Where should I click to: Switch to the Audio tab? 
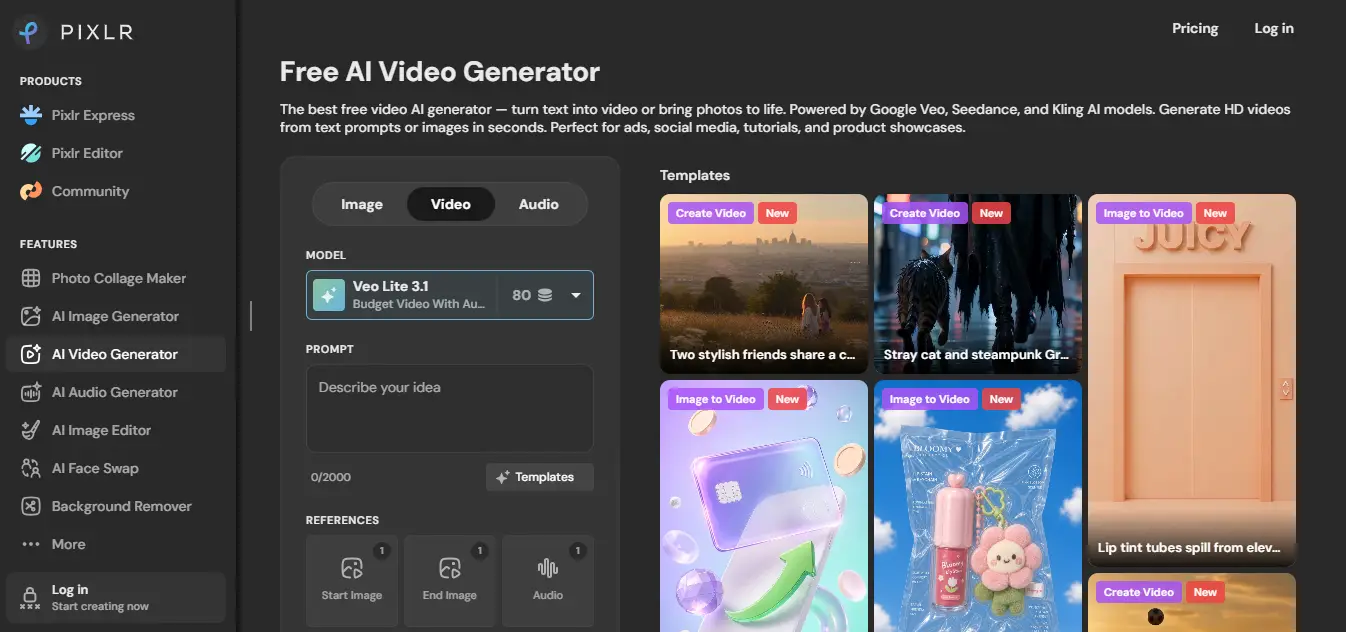[x=538, y=204]
